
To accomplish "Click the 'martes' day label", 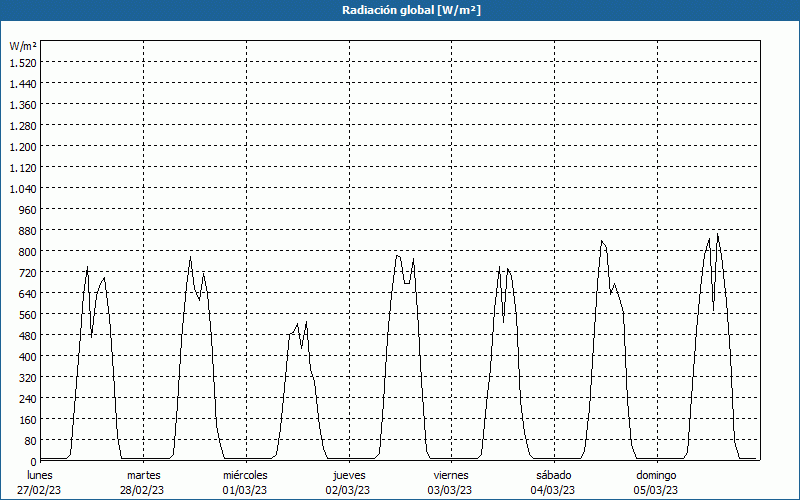I will pos(144,475).
